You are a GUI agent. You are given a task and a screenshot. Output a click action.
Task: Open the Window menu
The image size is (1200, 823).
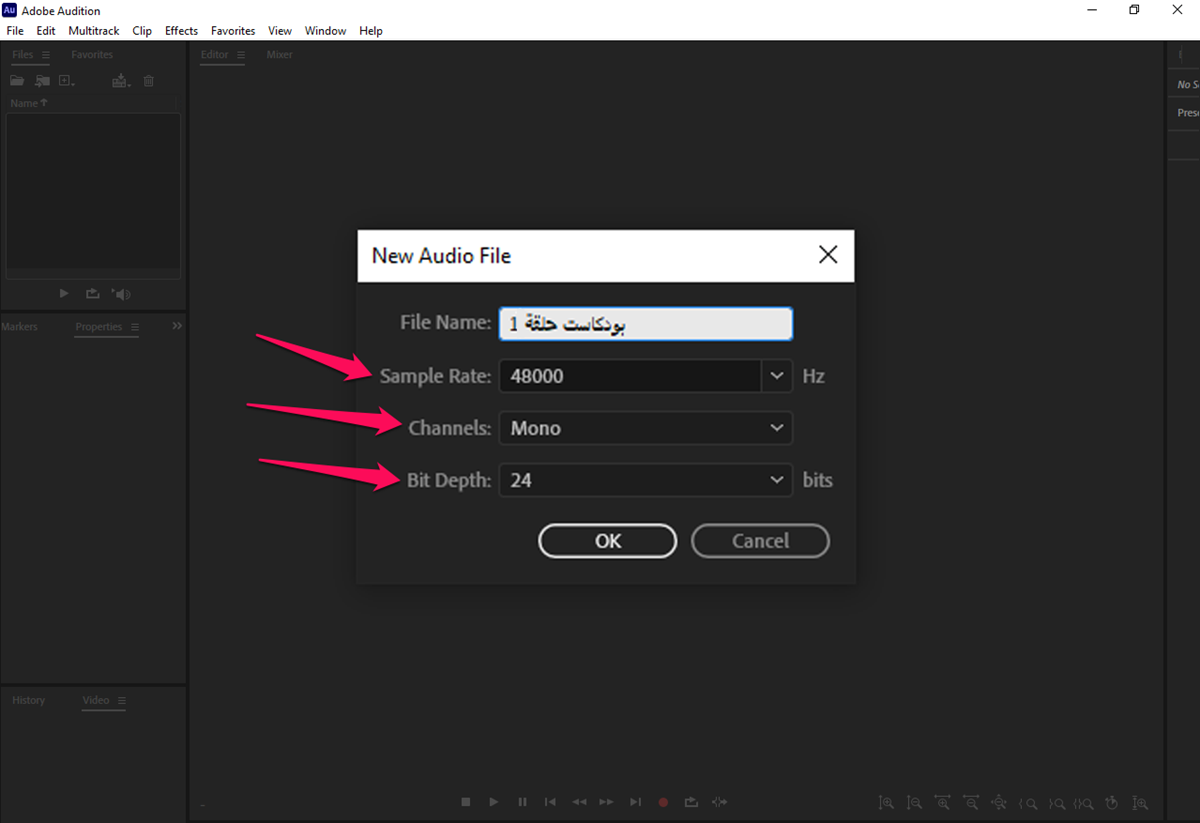point(325,31)
